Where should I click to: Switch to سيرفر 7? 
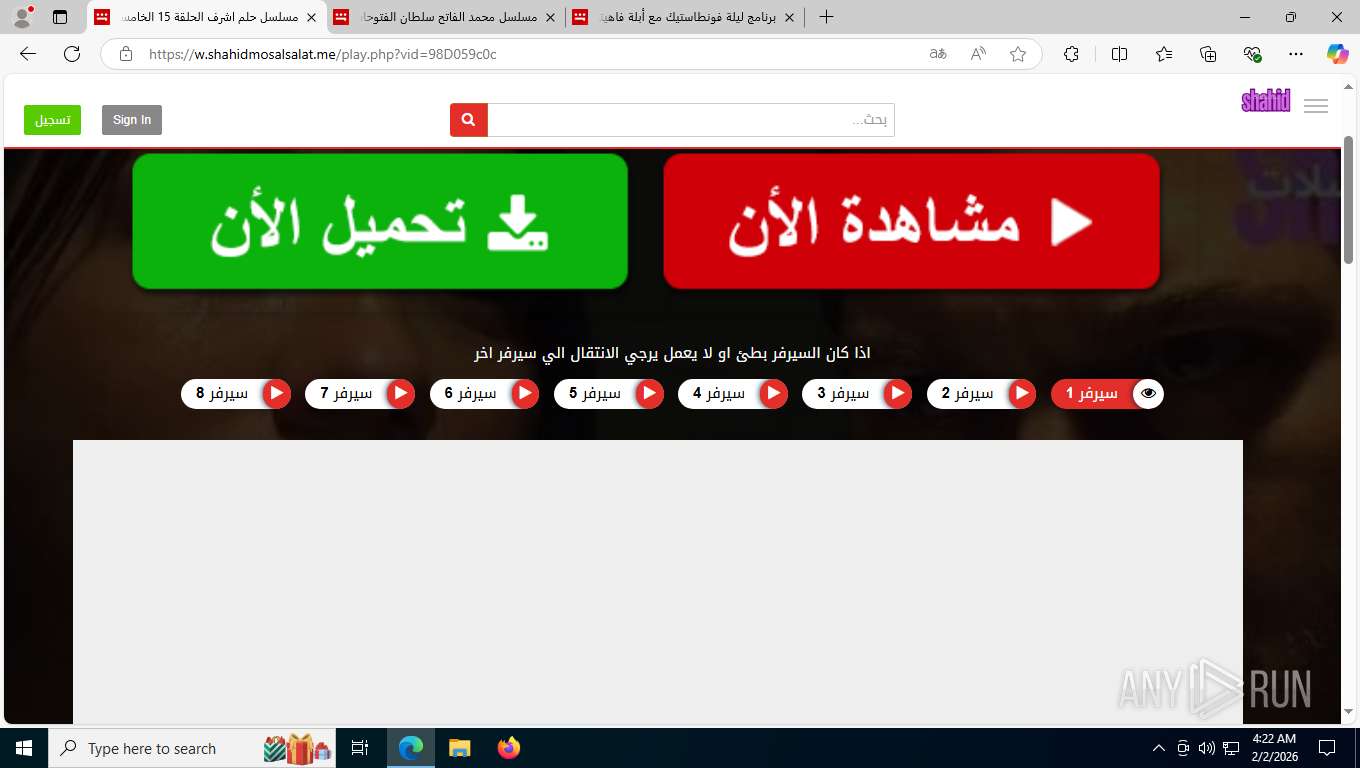tap(360, 394)
